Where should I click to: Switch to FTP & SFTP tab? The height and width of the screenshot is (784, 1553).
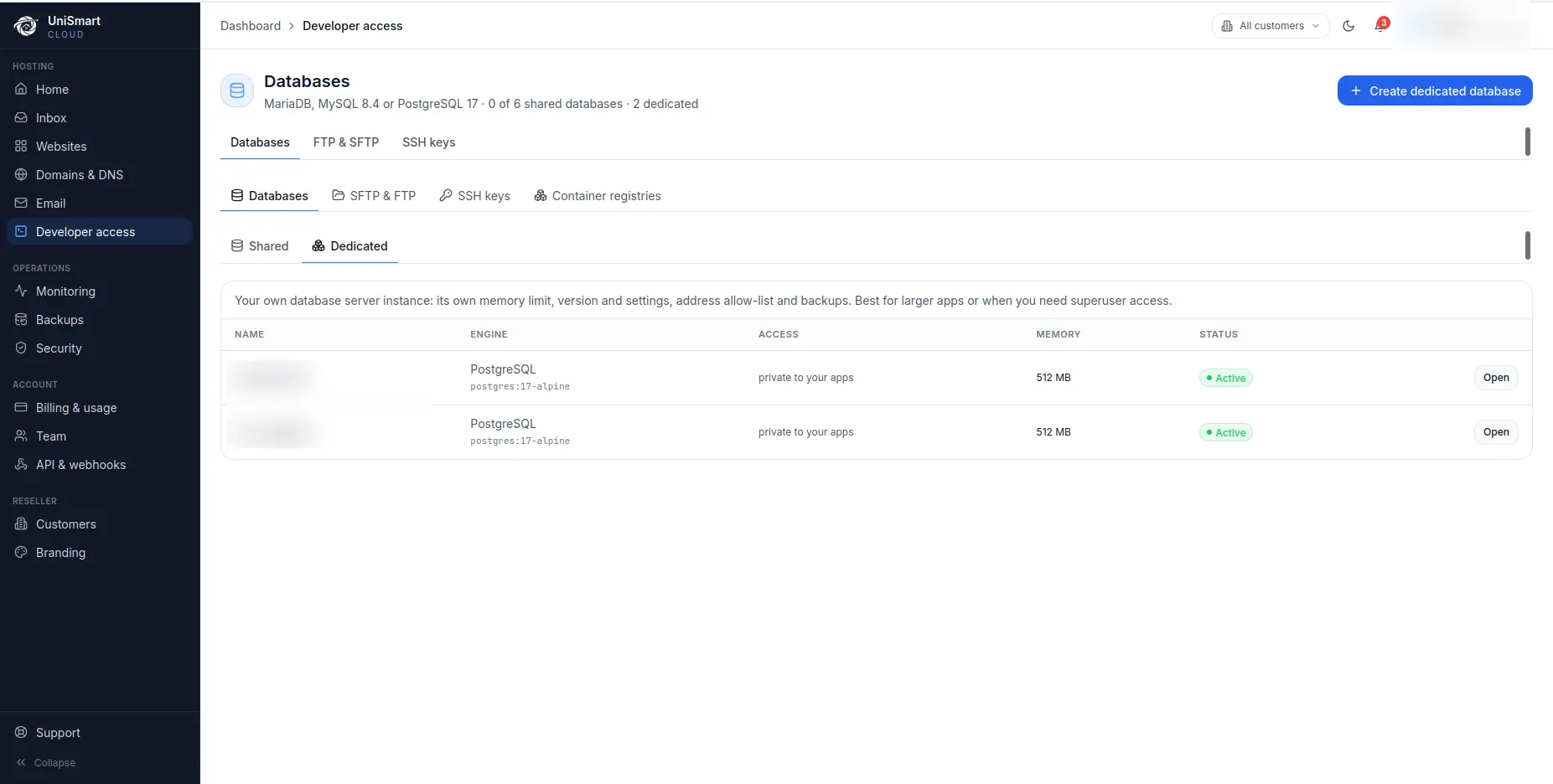[x=346, y=142]
